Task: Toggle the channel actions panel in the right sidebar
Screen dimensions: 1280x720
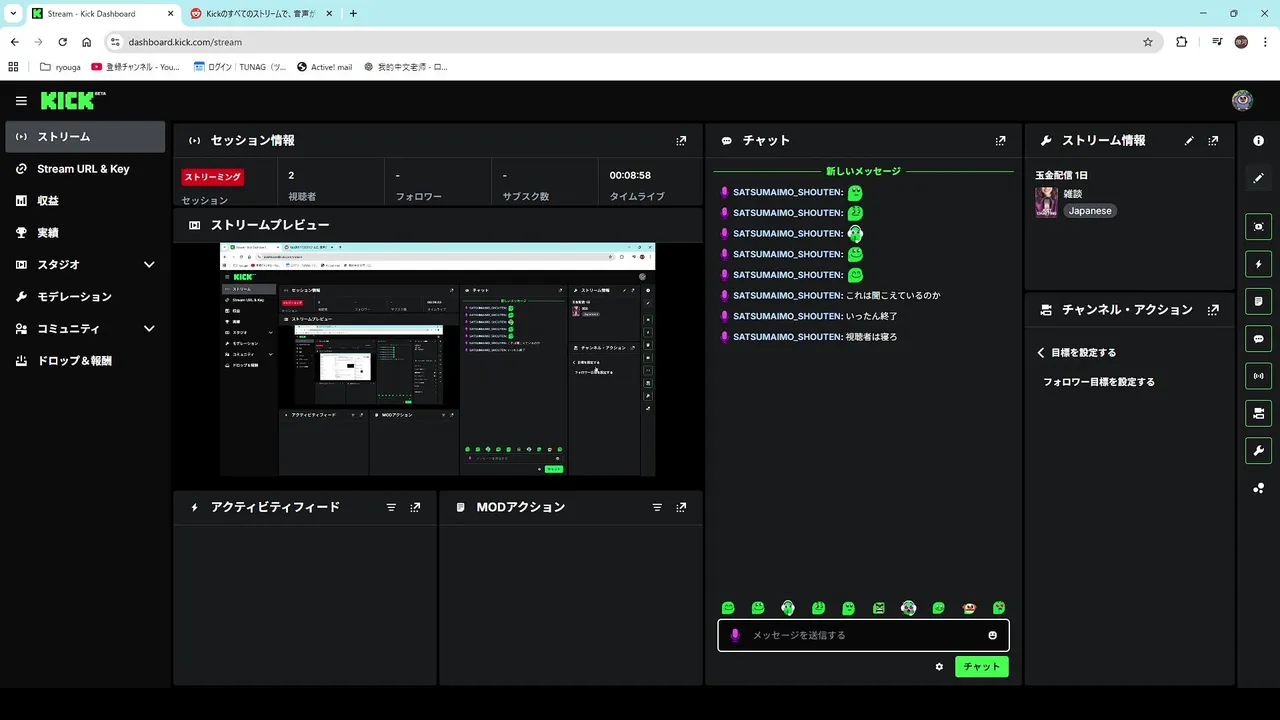Action: [x=1258, y=413]
